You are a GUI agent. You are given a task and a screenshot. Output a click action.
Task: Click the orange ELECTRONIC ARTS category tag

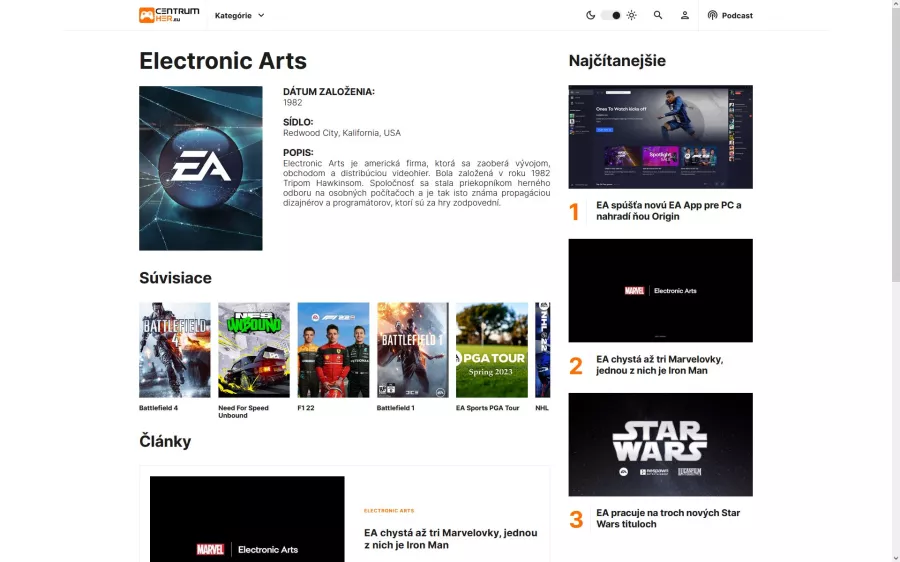[x=389, y=510]
